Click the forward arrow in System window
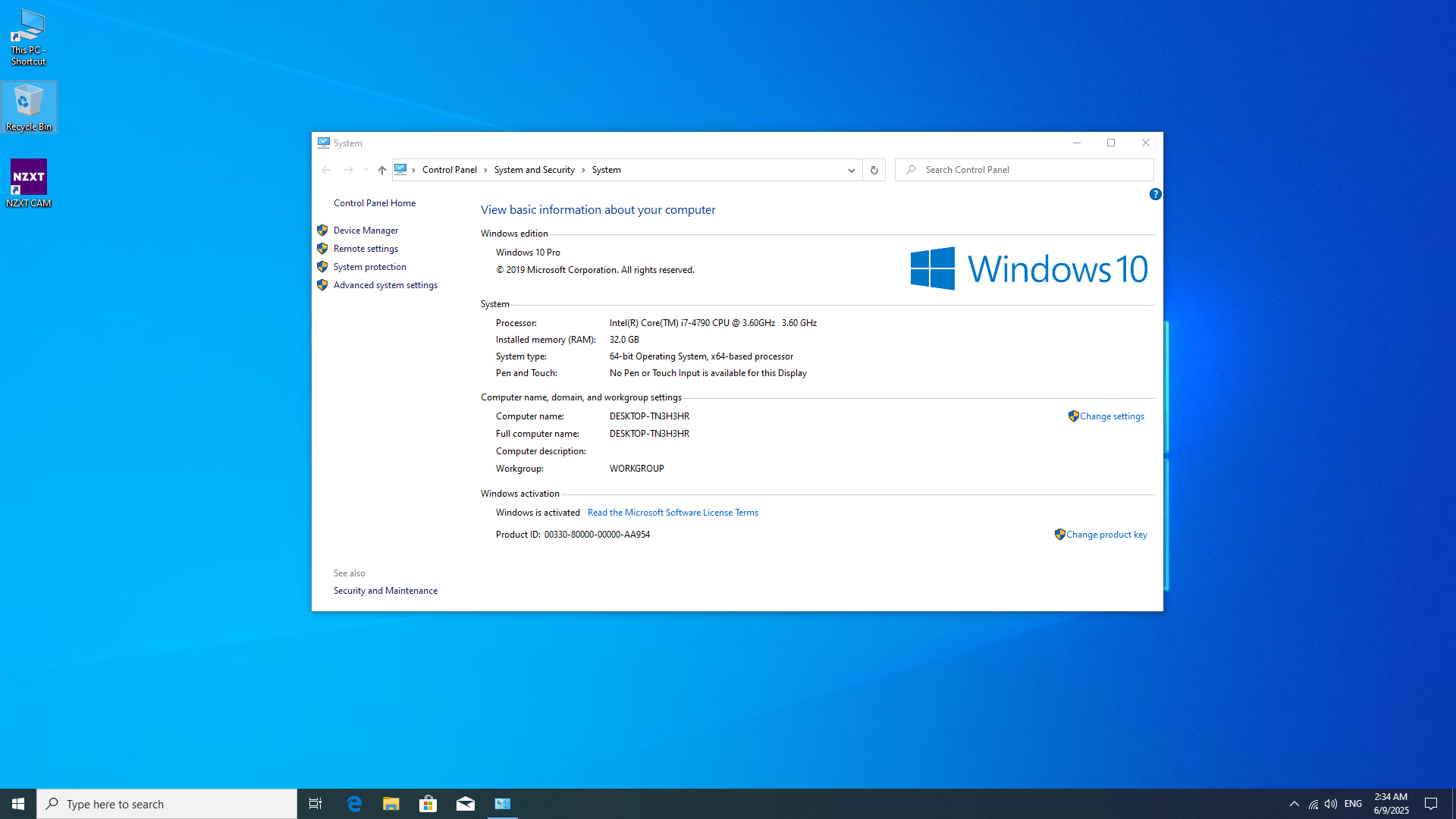The width and height of the screenshot is (1456, 819). 349,170
